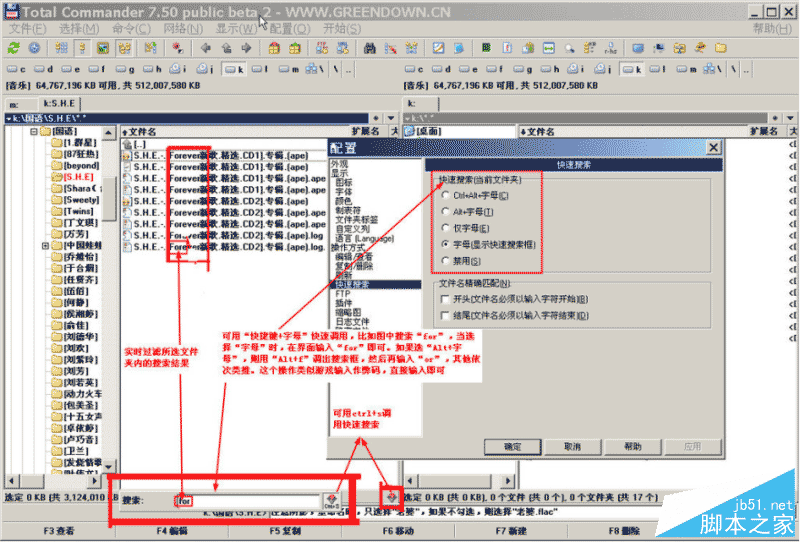Open 文件 menu
Viewport: 800px width, 542px height.
(28, 29)
